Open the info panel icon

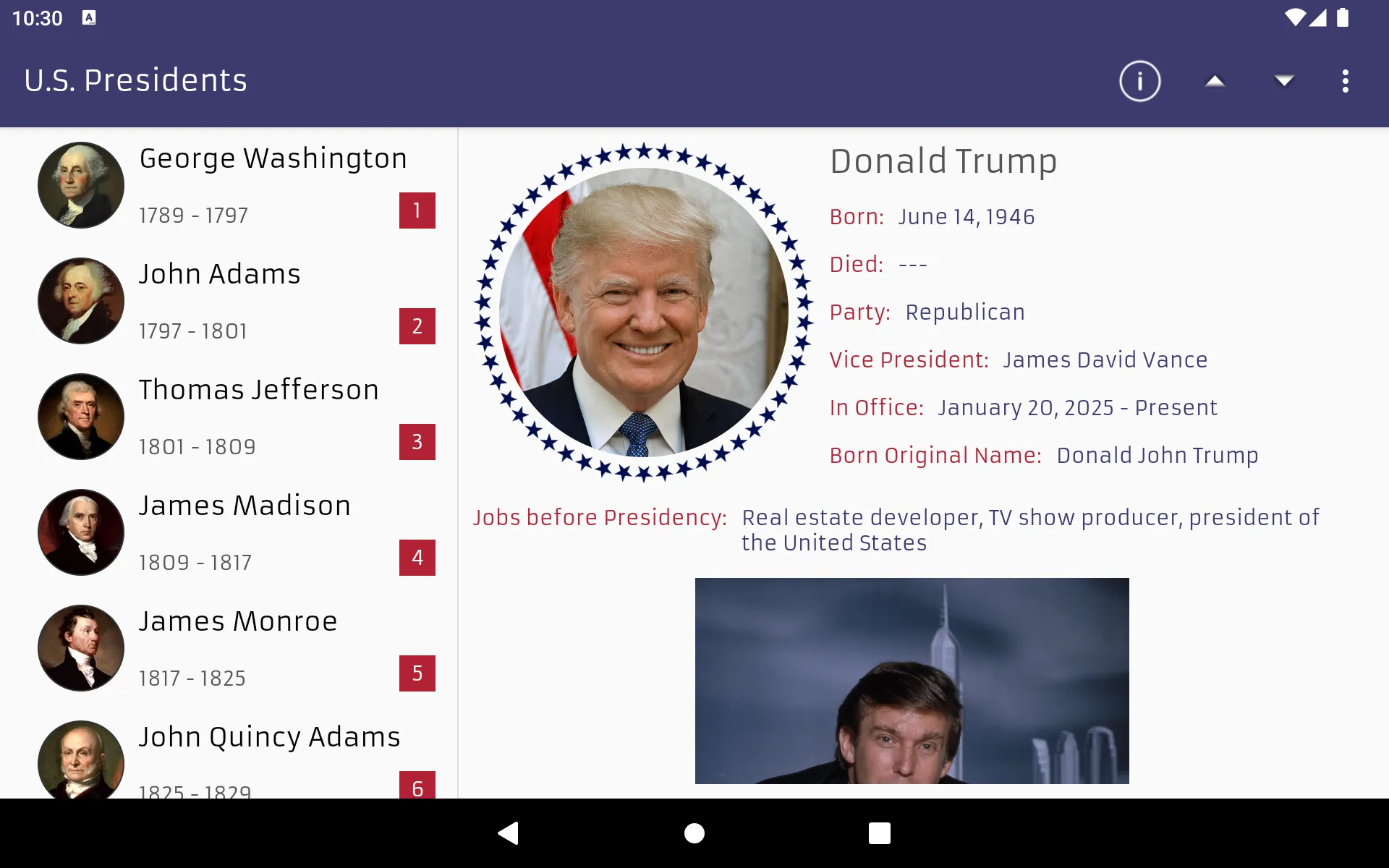(x=1140, y=80)
